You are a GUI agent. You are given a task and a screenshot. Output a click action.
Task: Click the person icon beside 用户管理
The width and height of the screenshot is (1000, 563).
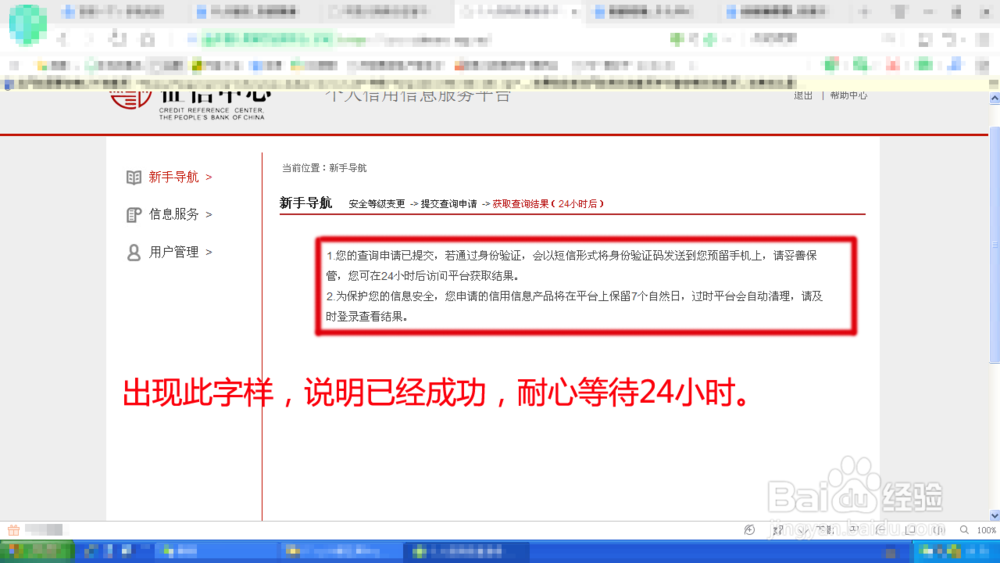click(x=133, y=252)
